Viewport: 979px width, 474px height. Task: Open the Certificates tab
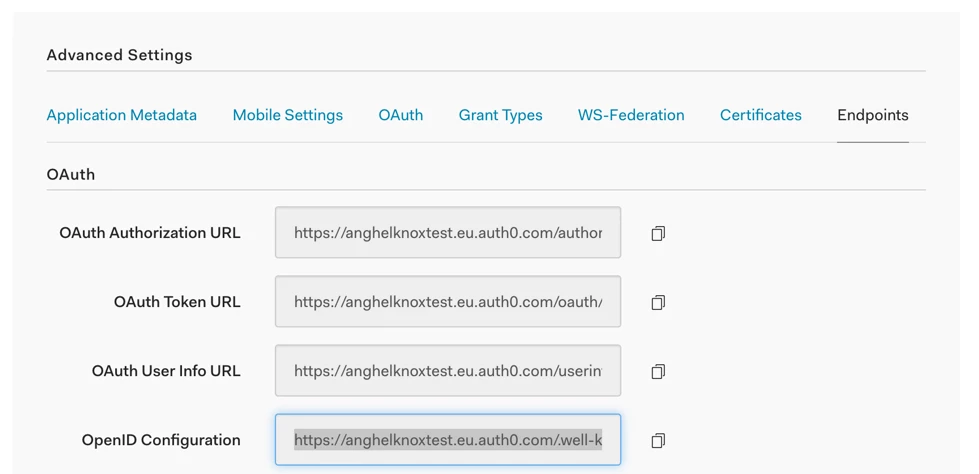coord(761,116)
